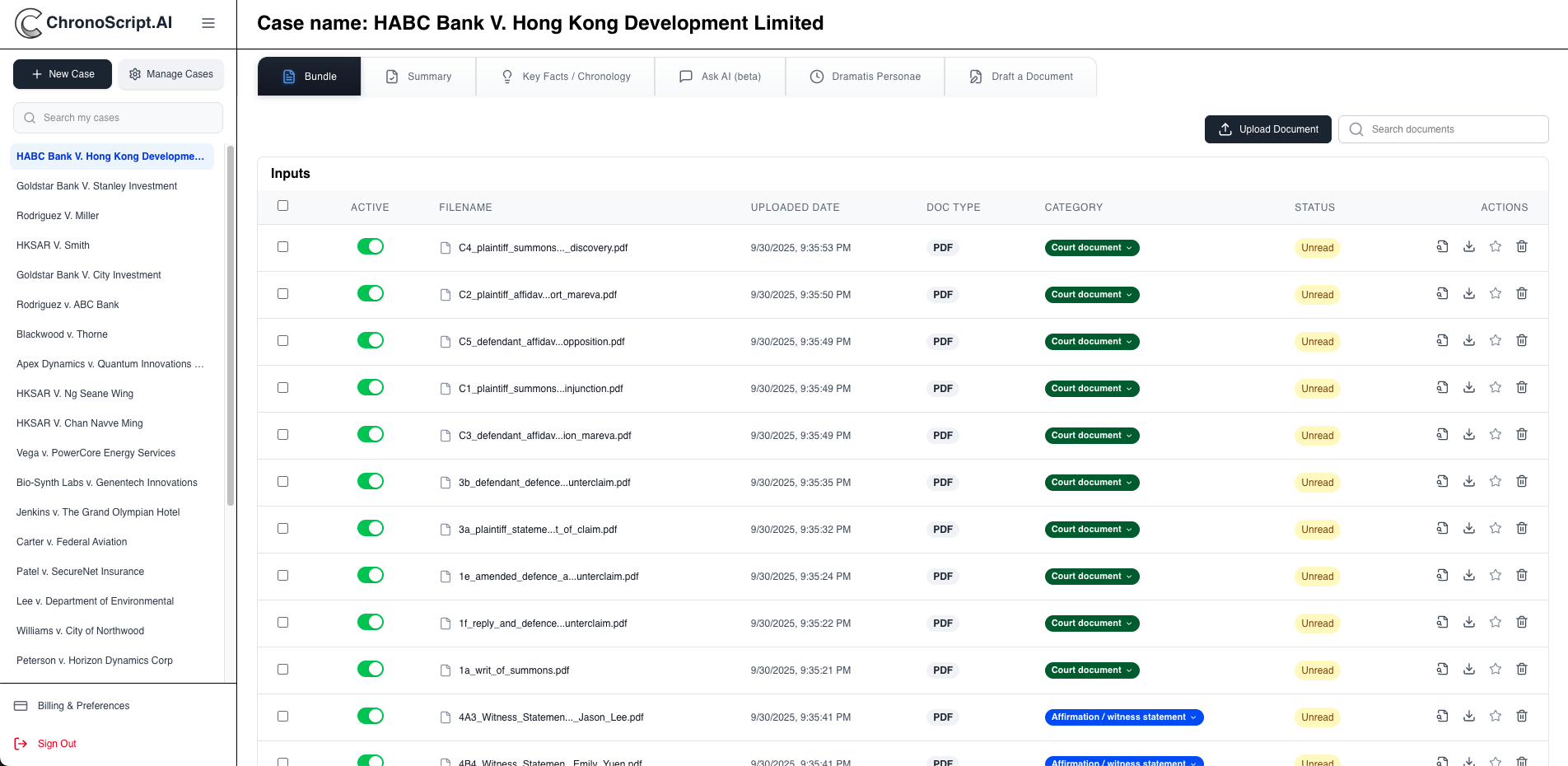Star the 3a_plaintiff statement of claim file
Screen dimensions: 1568x766
(x=1495, y=529)
